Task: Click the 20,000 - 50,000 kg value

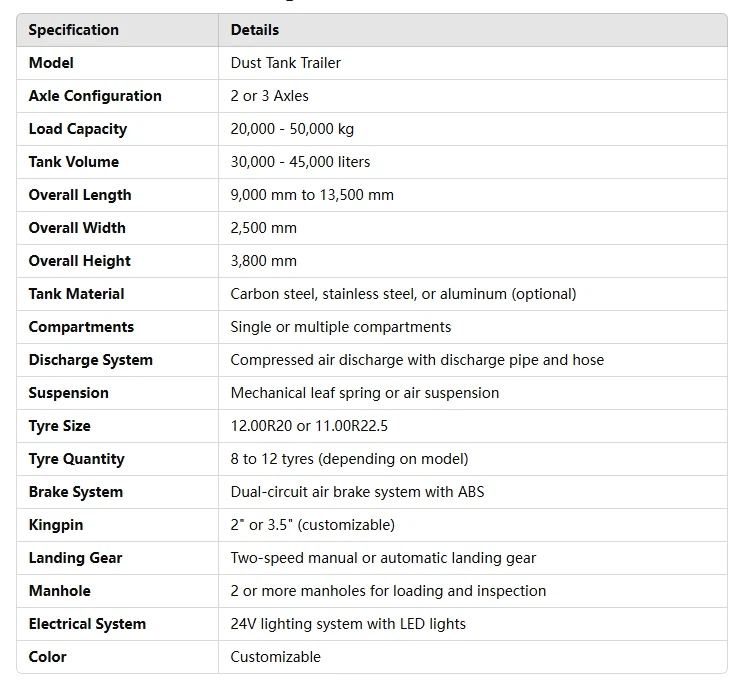Action: (x=292, y=129)
